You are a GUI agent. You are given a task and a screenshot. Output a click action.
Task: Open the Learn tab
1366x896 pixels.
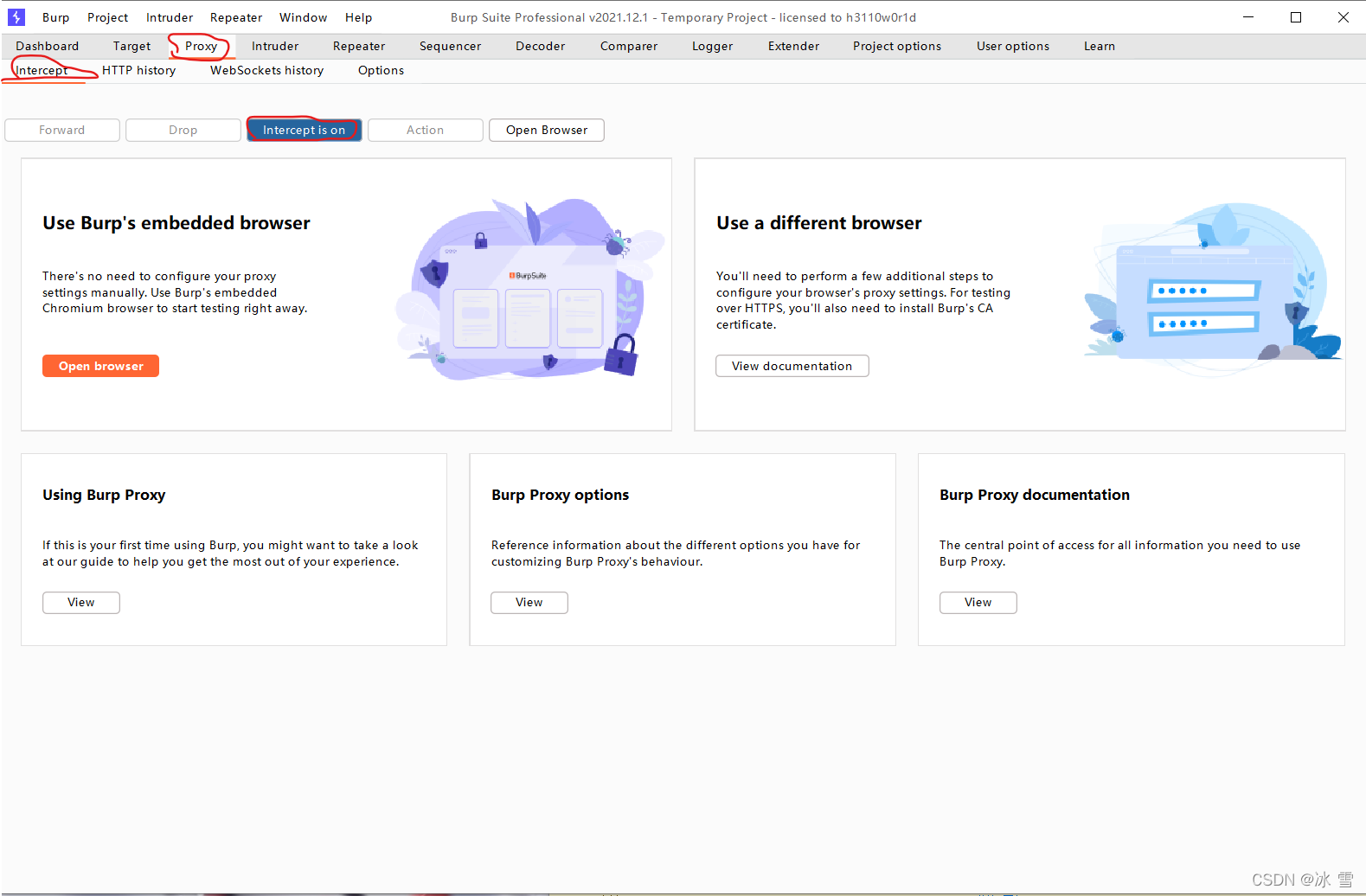point(1100,46)
